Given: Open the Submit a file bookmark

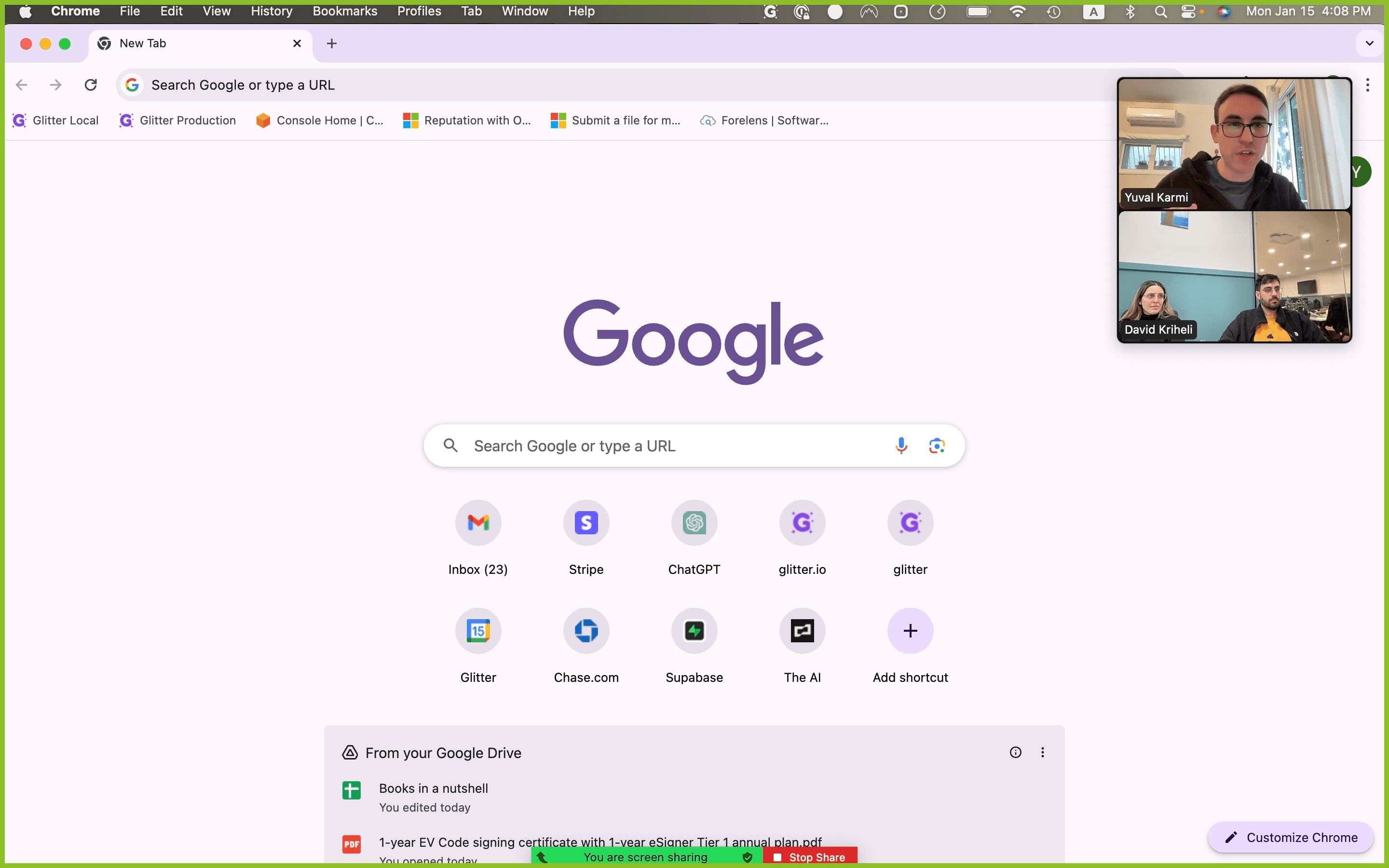Looking at the screenshot, I should tap(615, 120).
